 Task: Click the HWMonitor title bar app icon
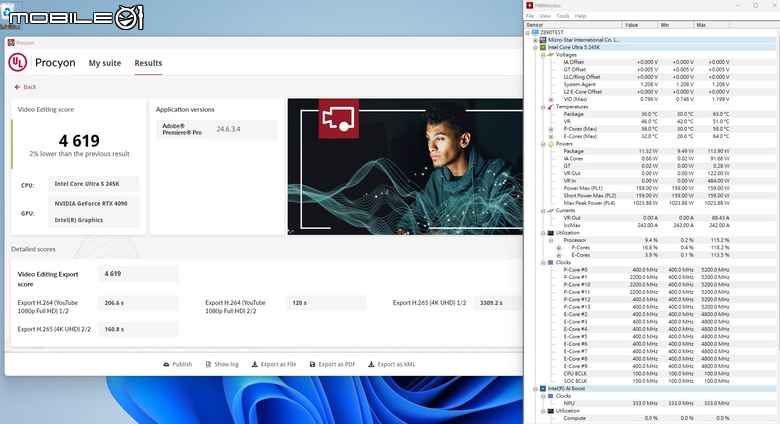(x=530, y=5)
